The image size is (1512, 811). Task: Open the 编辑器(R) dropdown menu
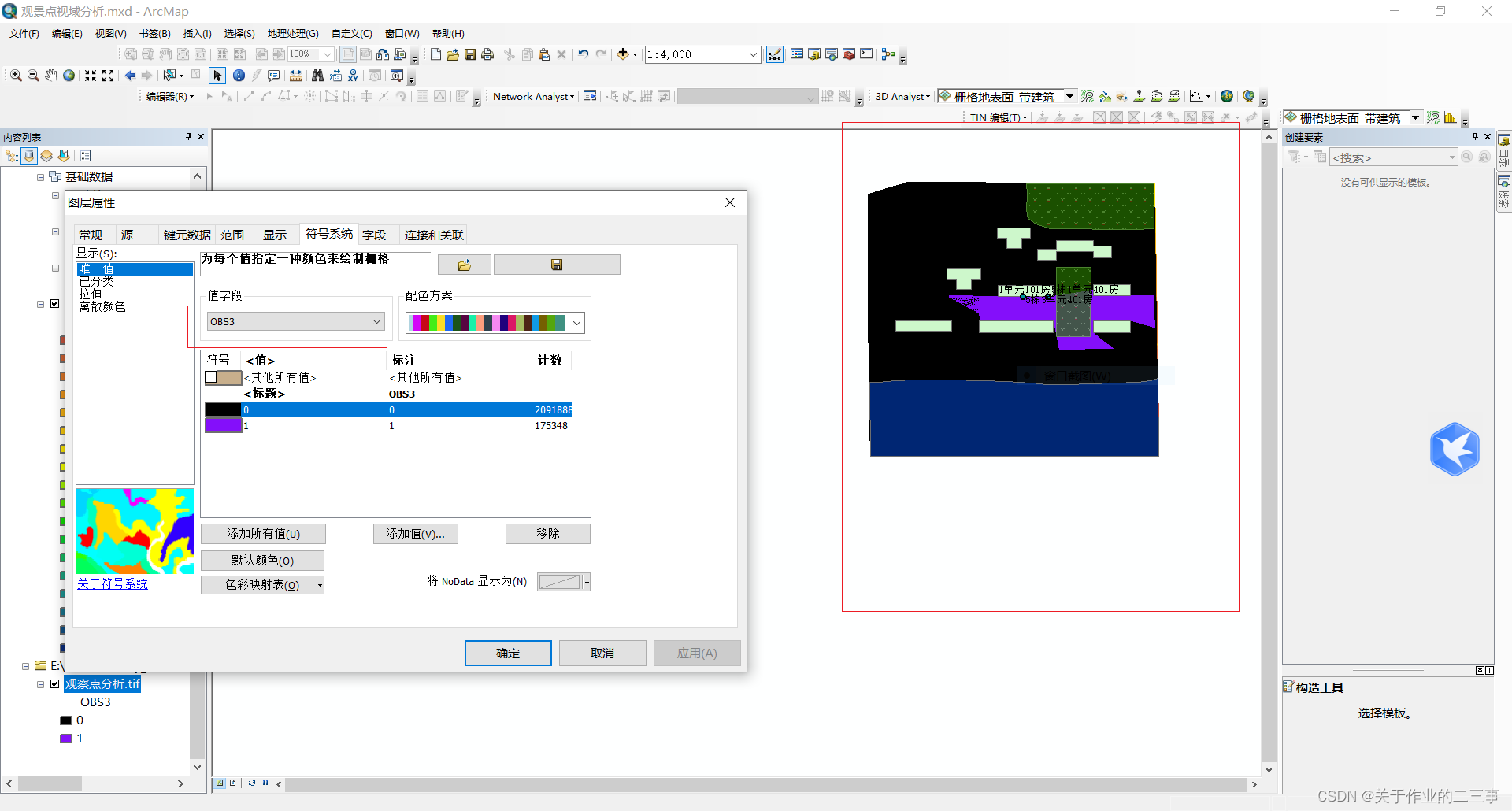pos(170,96)
